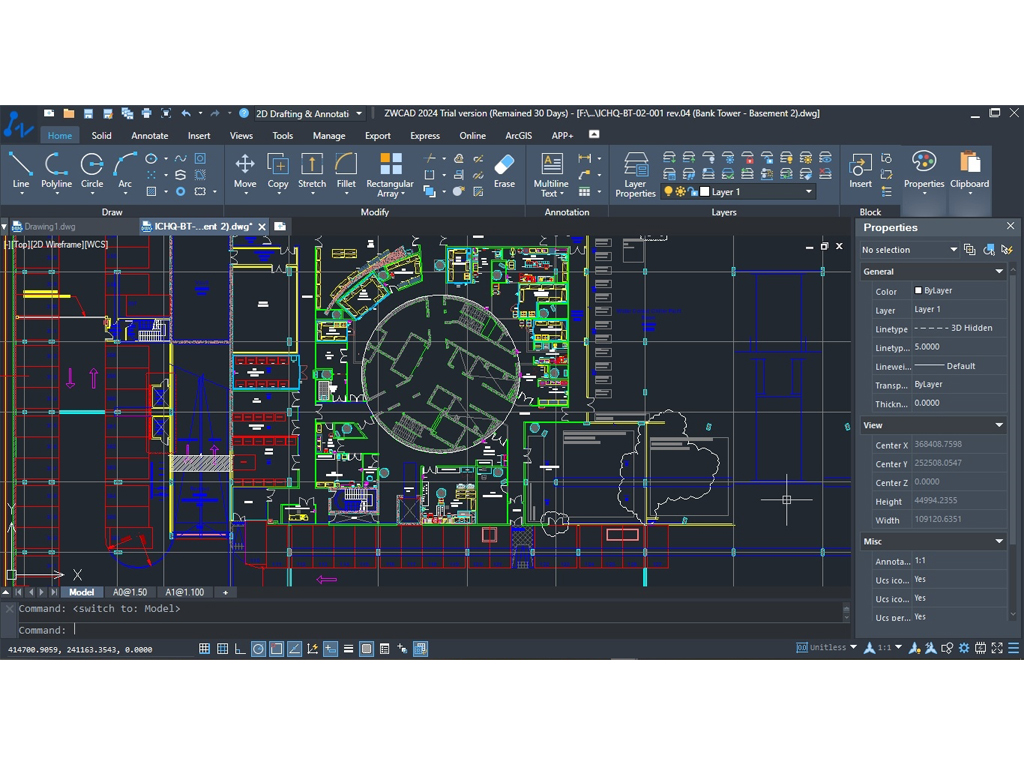Toggle ortho mode in status bar

(x=240, y=649)
